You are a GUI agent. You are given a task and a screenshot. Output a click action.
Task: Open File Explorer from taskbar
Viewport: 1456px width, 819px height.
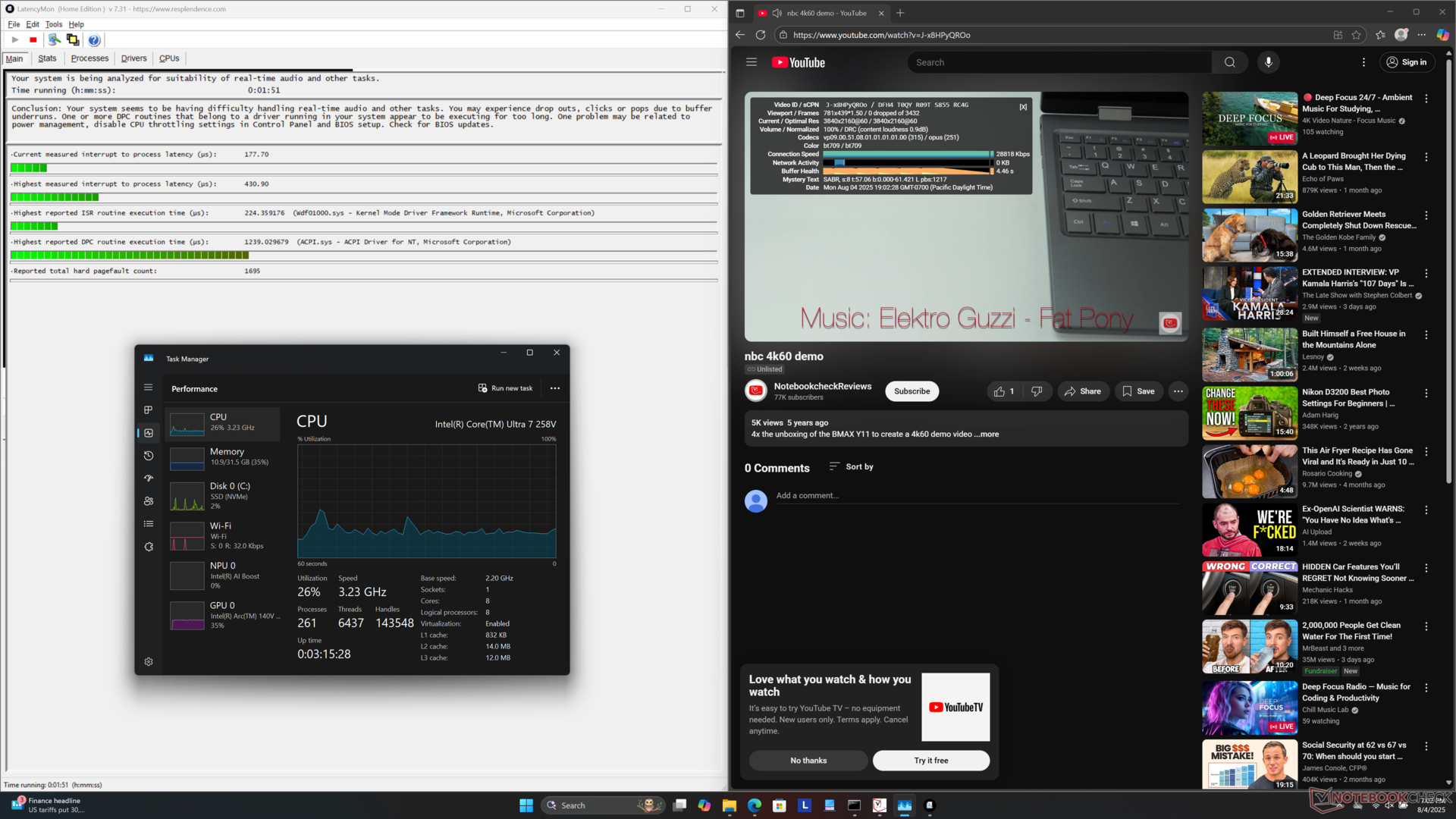click(x=730, y=805)
